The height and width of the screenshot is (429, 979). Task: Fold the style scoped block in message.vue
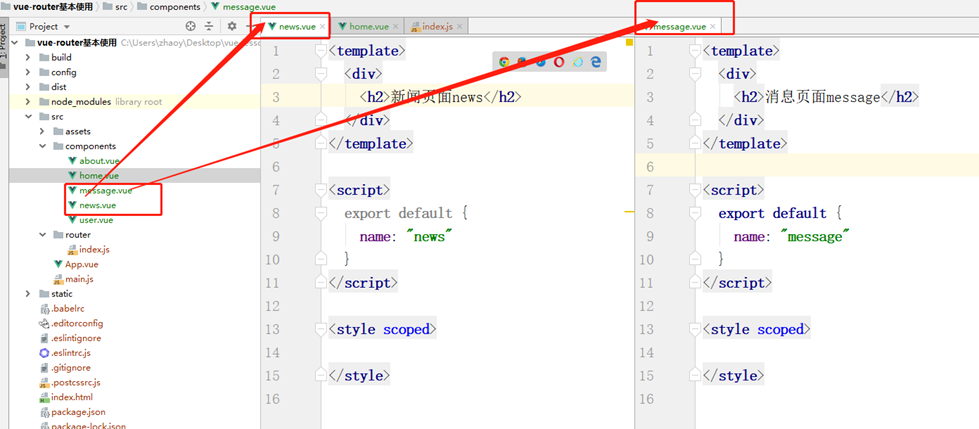(695, 329)
